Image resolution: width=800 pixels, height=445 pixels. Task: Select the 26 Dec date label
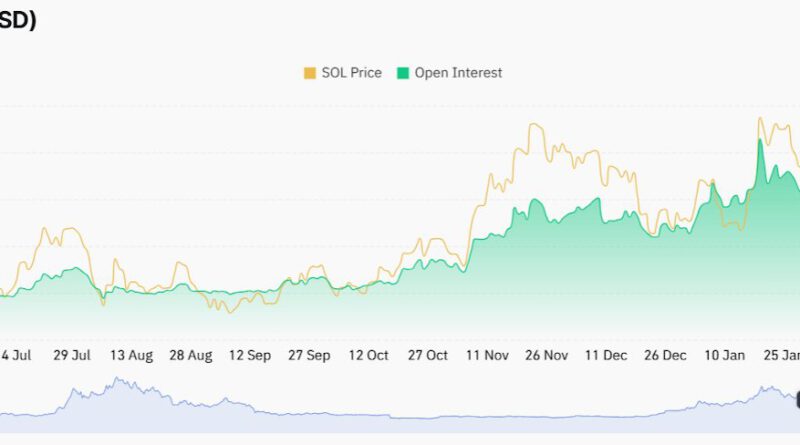tap(665, 355)
